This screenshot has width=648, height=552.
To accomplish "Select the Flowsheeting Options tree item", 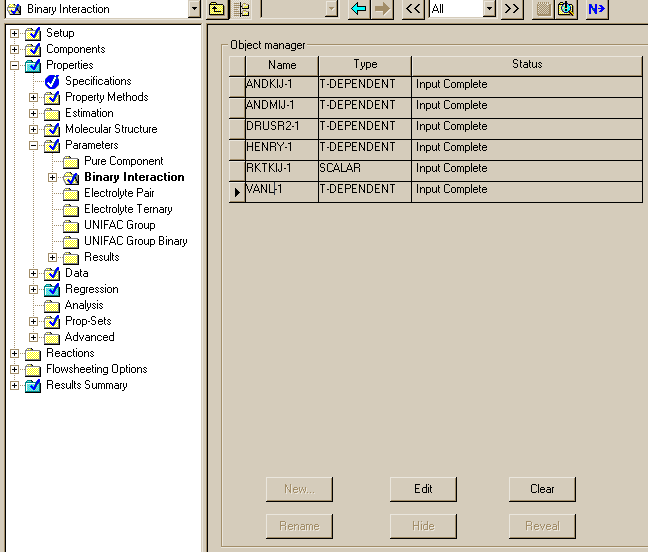I will click(97, 369).
